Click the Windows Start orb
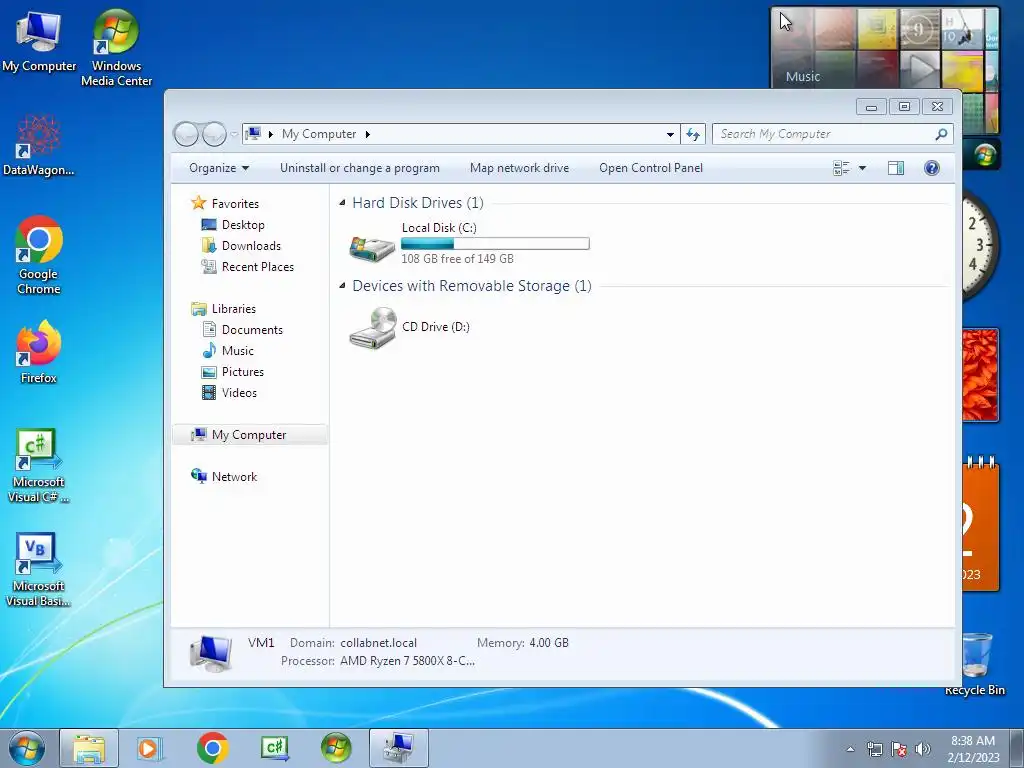 [x=27, y=748]
